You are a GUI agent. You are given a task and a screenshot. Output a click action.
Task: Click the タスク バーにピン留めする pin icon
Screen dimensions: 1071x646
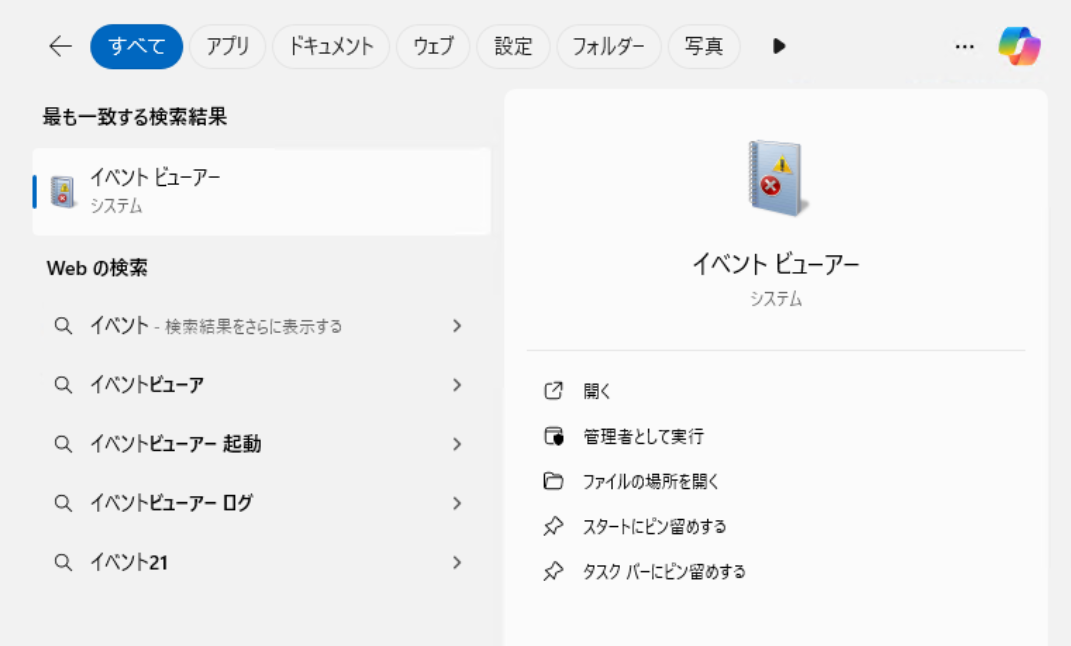pos(554,572)
